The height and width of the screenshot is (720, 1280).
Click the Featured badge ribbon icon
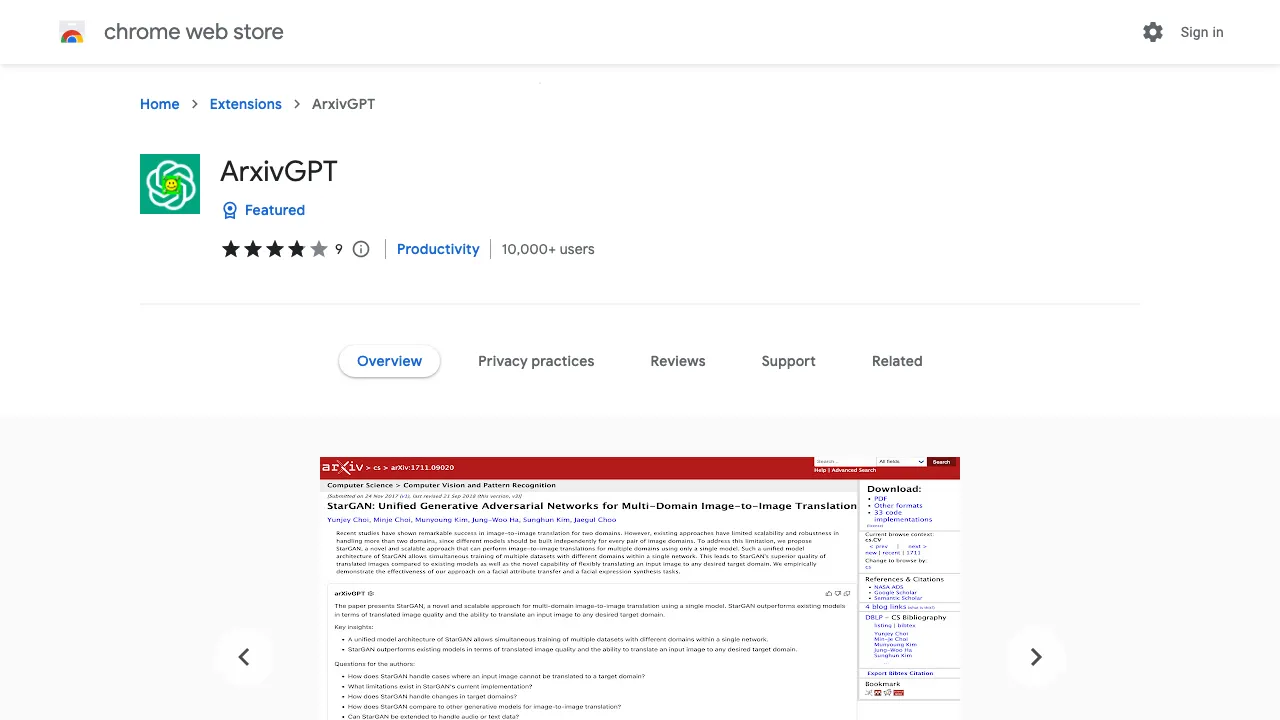pyautogui.click(x=230, y=210)
